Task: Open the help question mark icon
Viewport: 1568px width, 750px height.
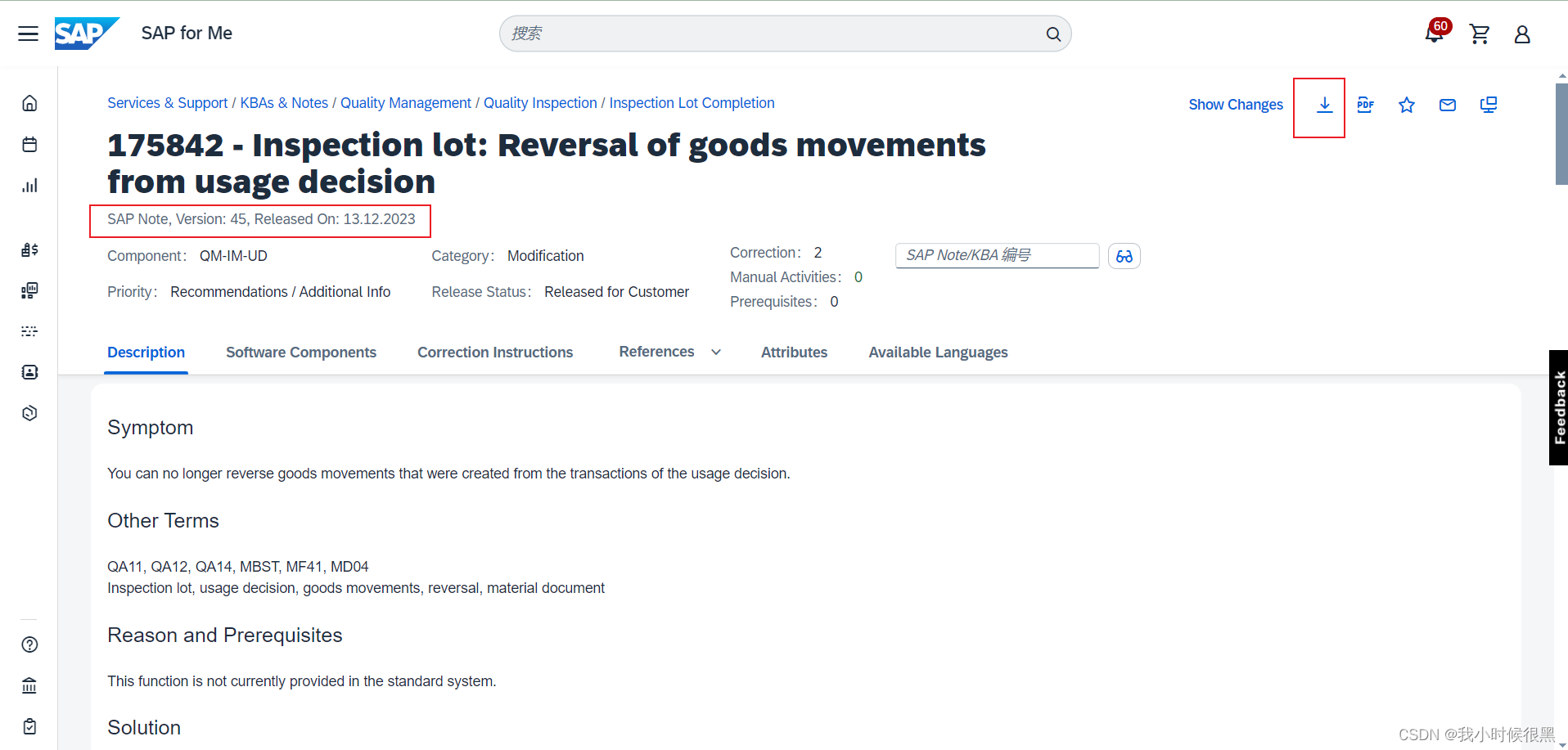Action: pyautogui.click(x=29, y=644)
